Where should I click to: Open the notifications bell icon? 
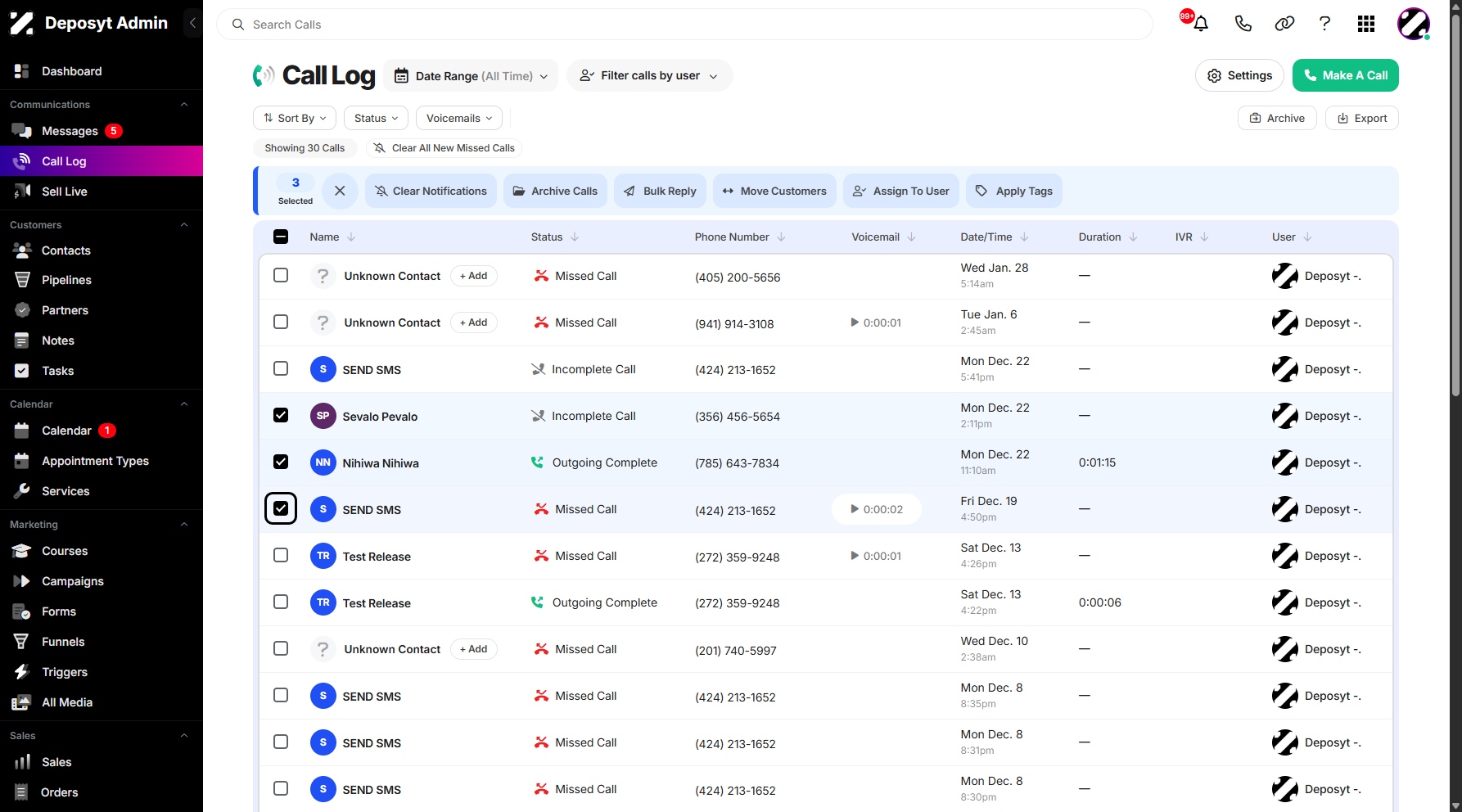pos(1201,24)
